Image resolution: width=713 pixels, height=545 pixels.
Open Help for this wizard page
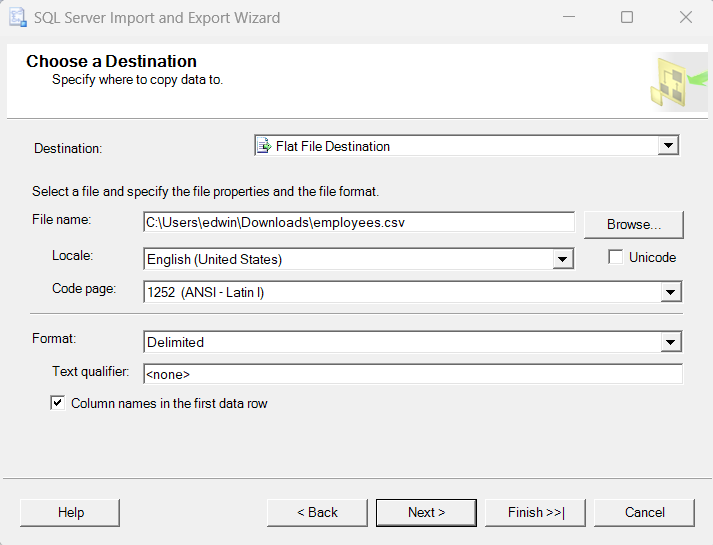[70, 513]
